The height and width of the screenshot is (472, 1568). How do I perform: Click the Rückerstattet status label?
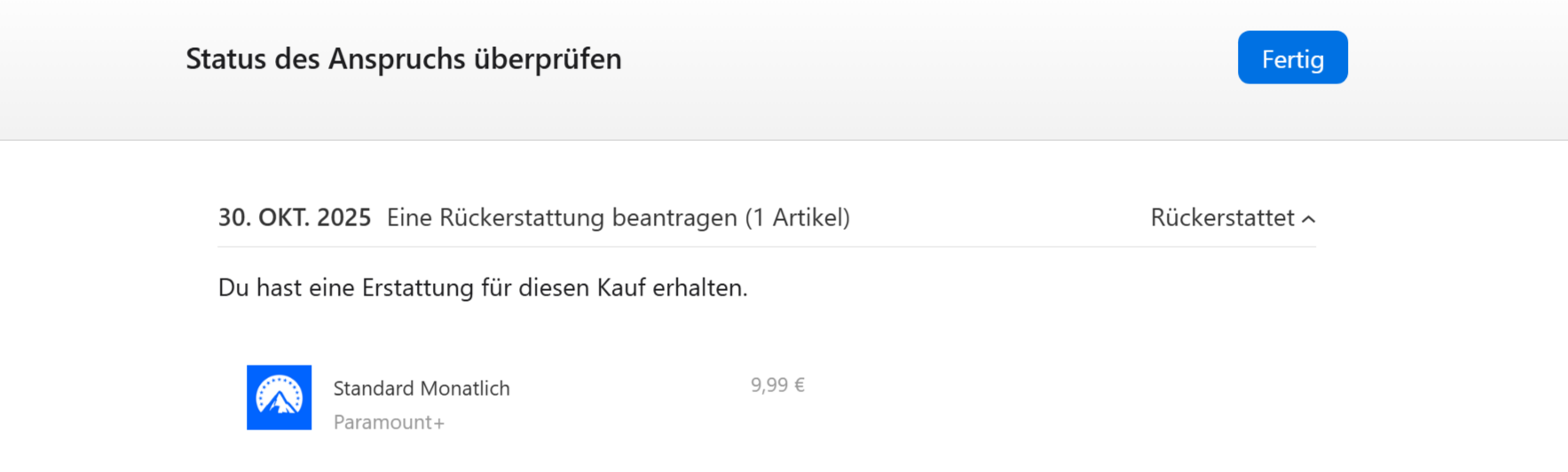point(1222,217)
